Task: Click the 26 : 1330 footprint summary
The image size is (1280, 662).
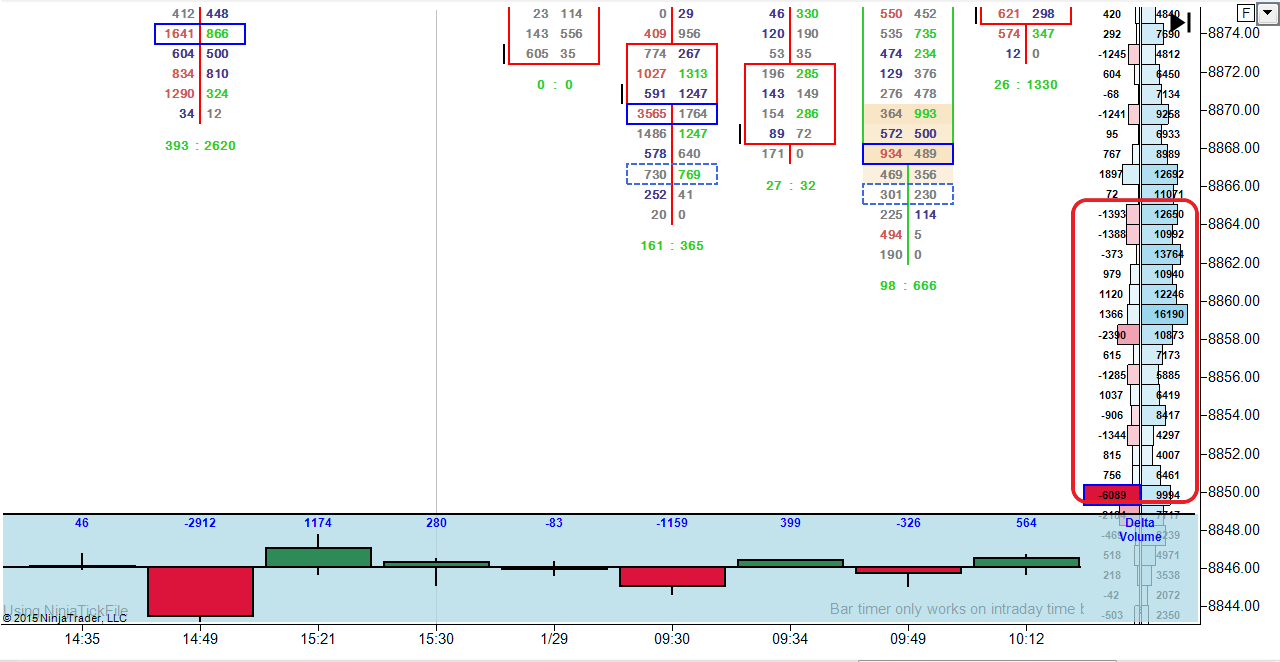Action: click(x=1026, y=85)
